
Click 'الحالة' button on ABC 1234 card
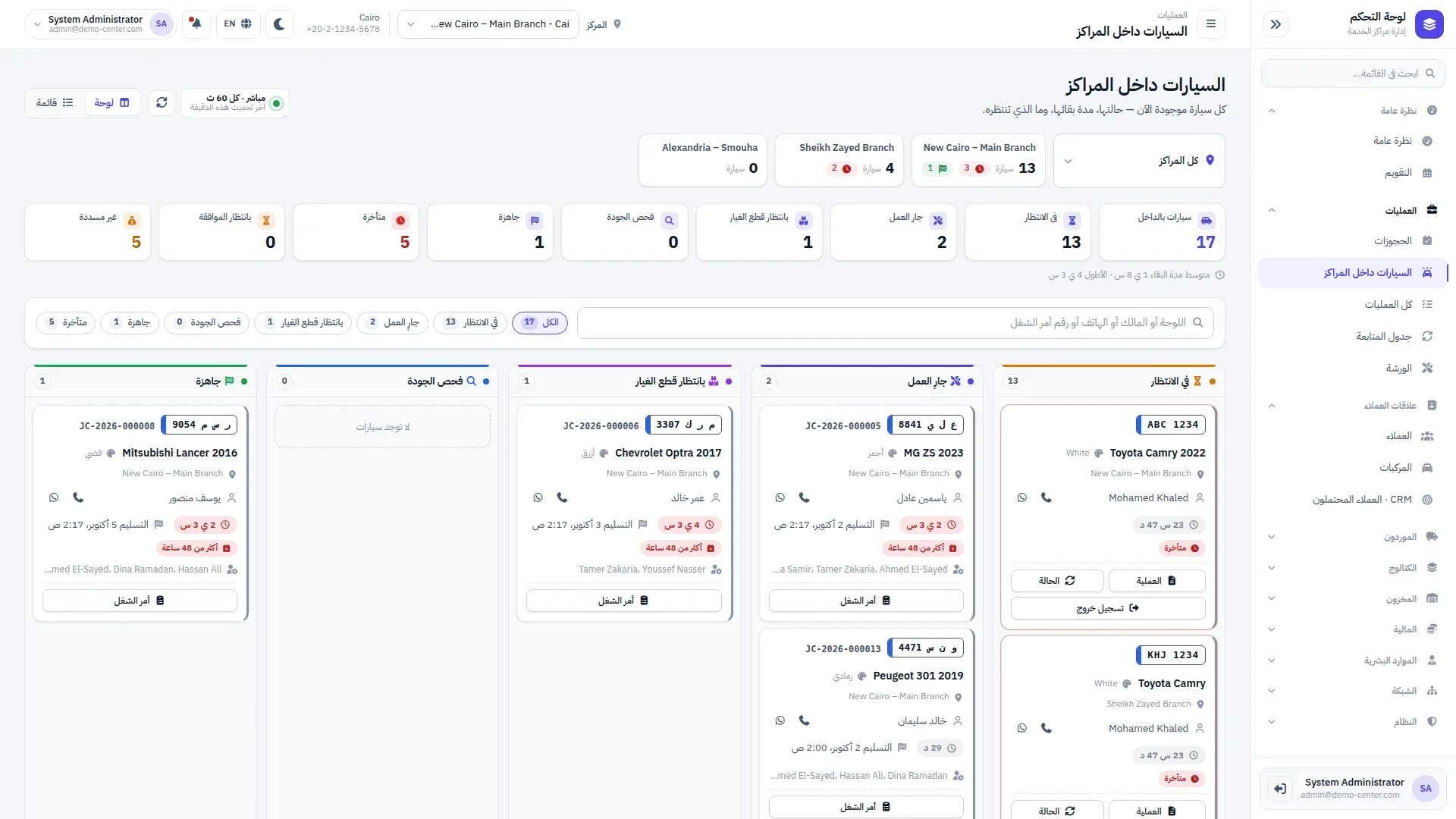click(1057, 581)
